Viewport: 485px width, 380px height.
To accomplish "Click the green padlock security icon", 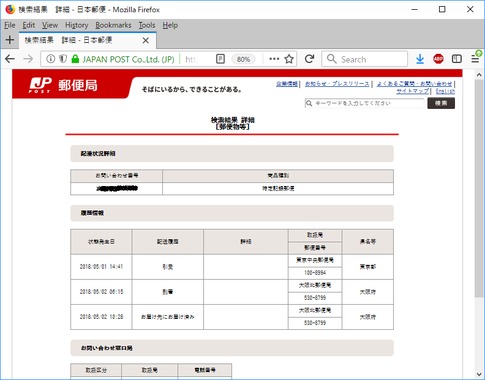I will coord(75,59).
